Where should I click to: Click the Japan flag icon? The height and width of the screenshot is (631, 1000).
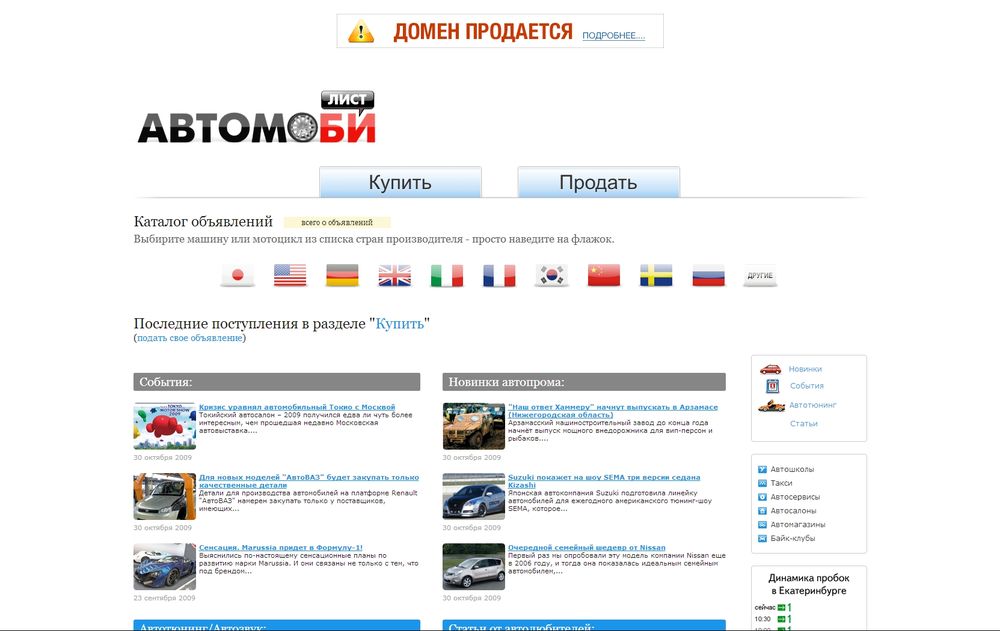pyautogui.click(x=238, y=276)
